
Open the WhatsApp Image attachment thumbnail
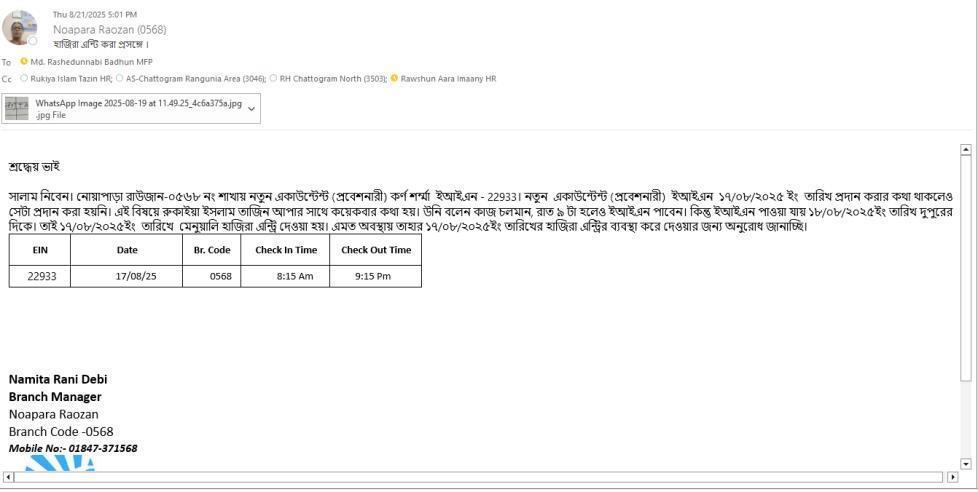[x=17, y=109]
